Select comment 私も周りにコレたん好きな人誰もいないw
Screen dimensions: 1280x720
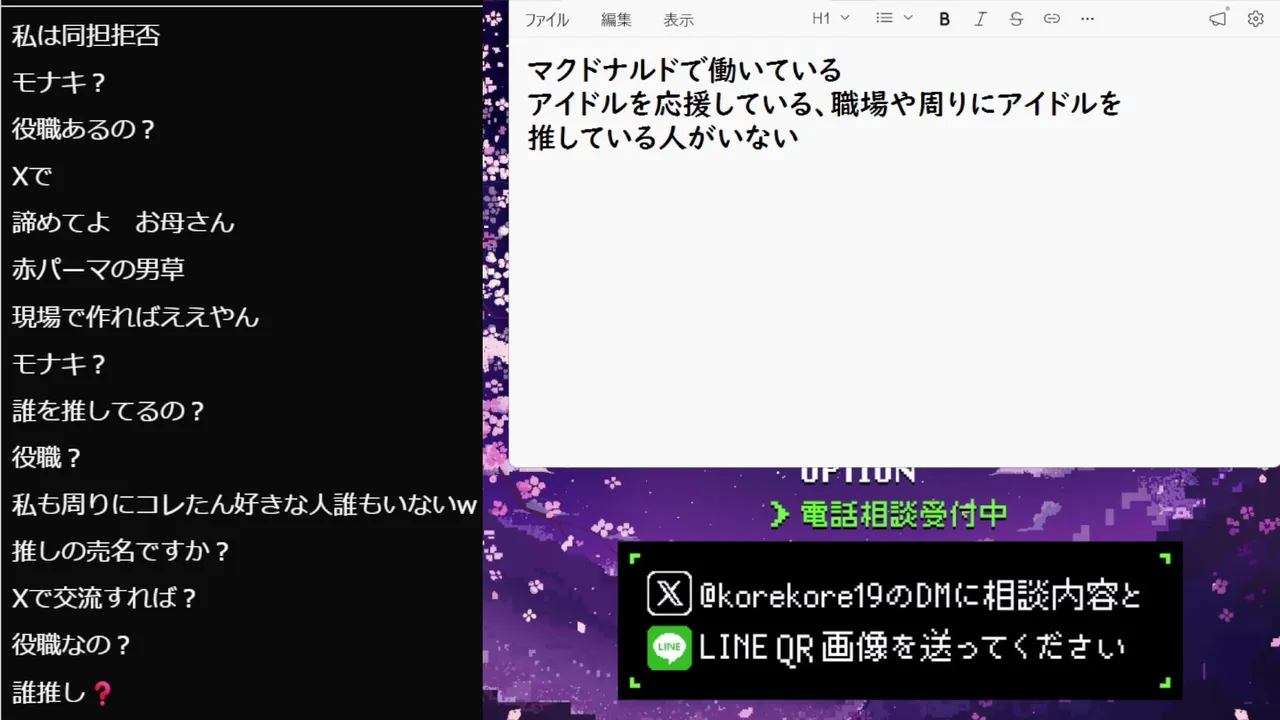pyautogui.click(x=244, y=504)
